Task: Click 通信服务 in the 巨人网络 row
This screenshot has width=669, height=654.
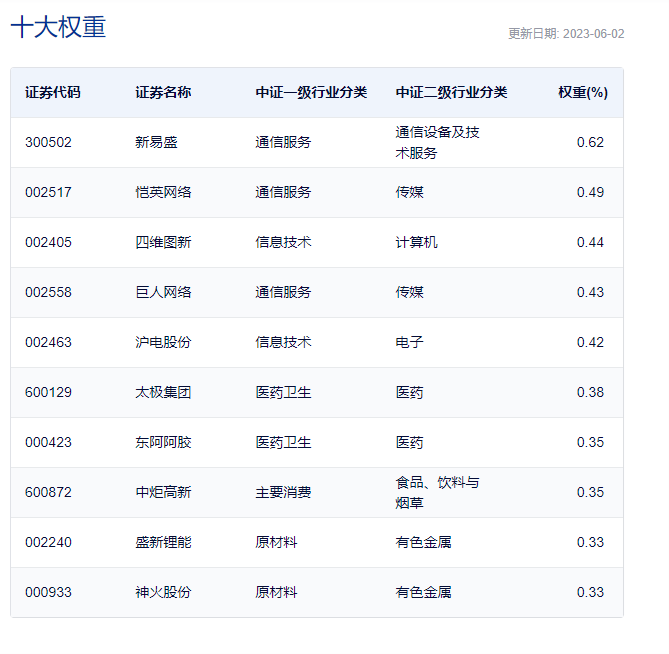Action: (x=283, y=292)
